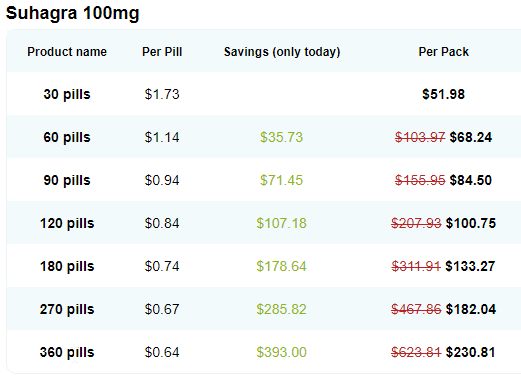521x381 pixels.
Task: Select the 30 pills product row
Action: (x=264, y=94)
